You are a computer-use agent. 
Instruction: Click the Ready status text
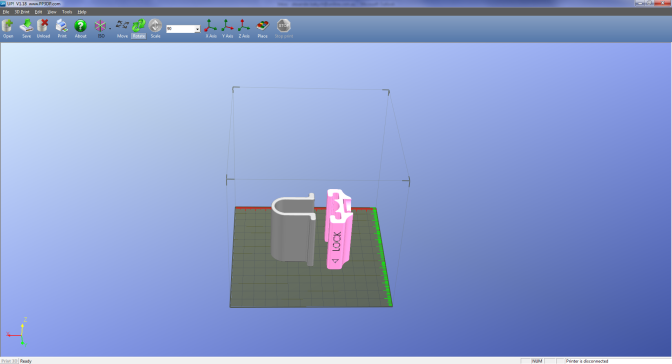(26, 361)
